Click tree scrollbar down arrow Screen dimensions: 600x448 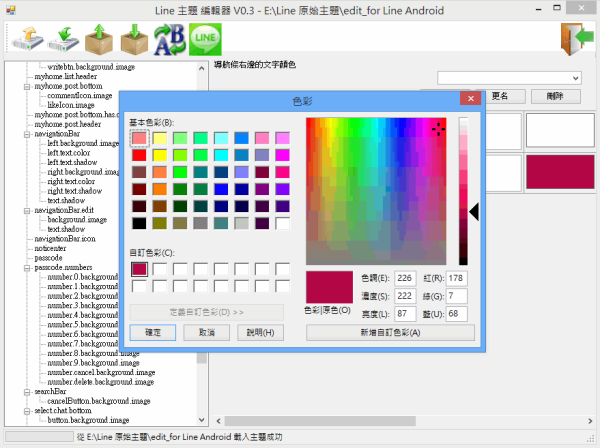[202, 420]
